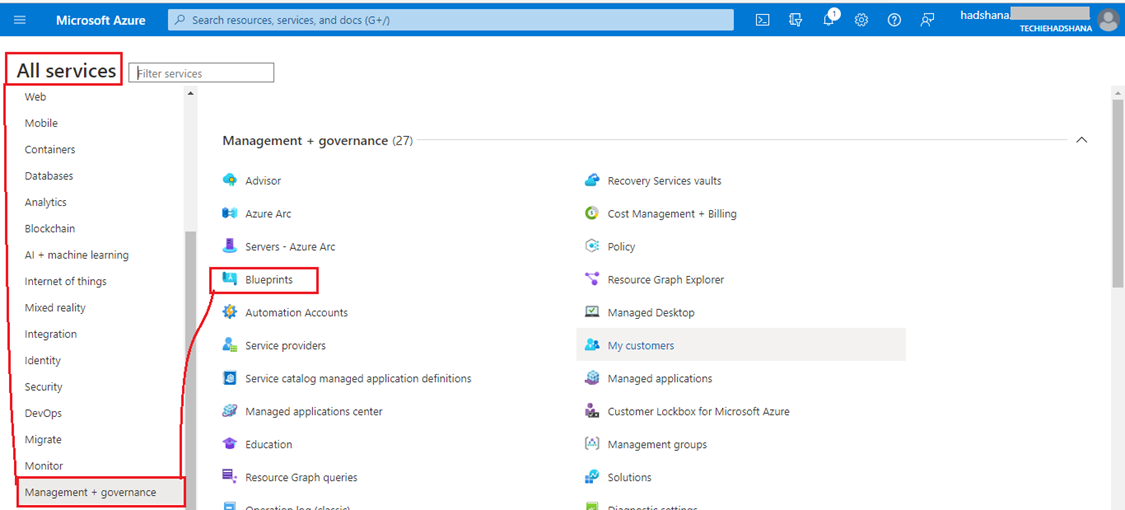
Task: Click the category list scrollbar thumb
Action: tap(190, 369)
